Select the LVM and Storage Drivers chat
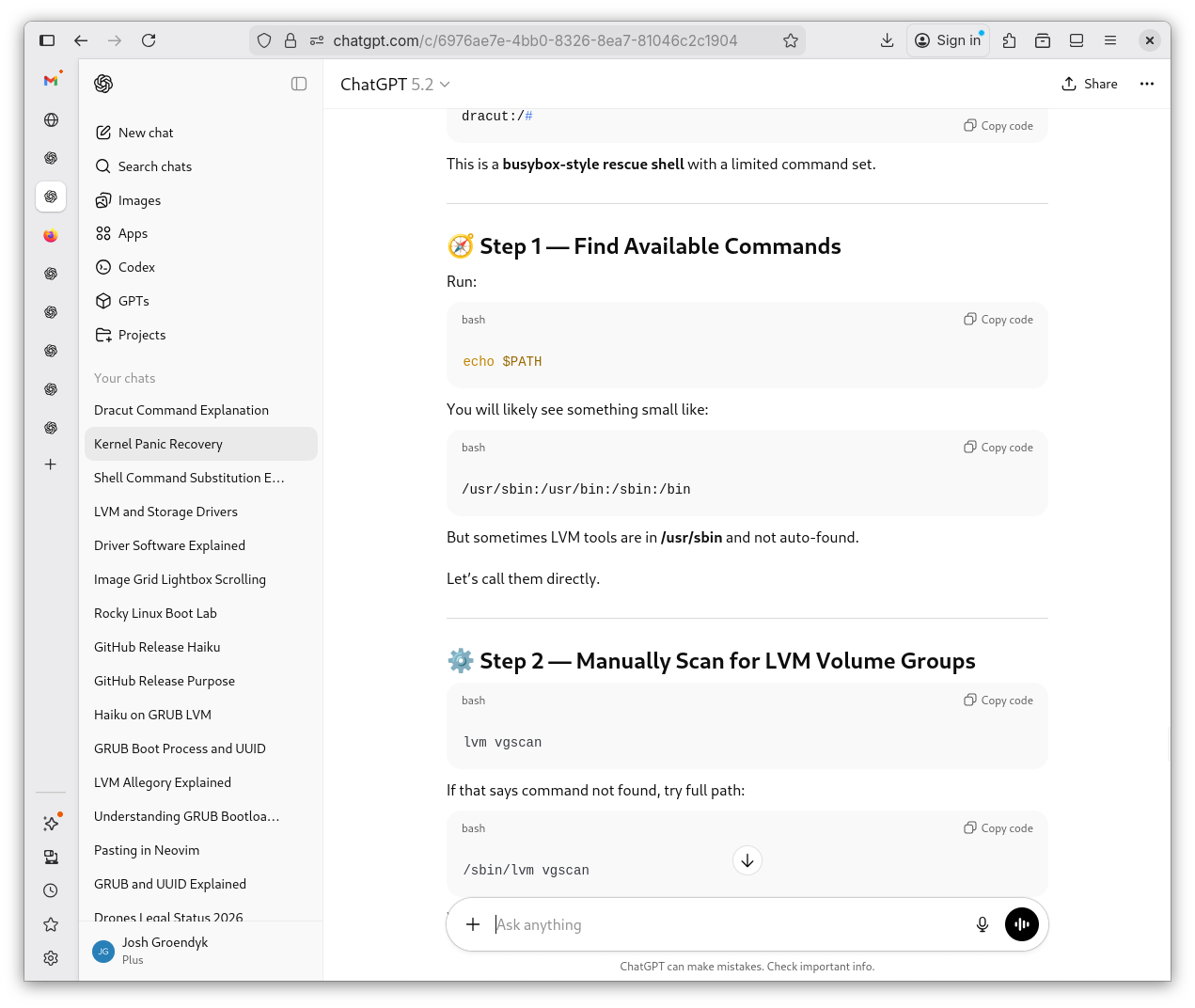The height and width of the screenshot is (1008, 1195). coord(165,512)
